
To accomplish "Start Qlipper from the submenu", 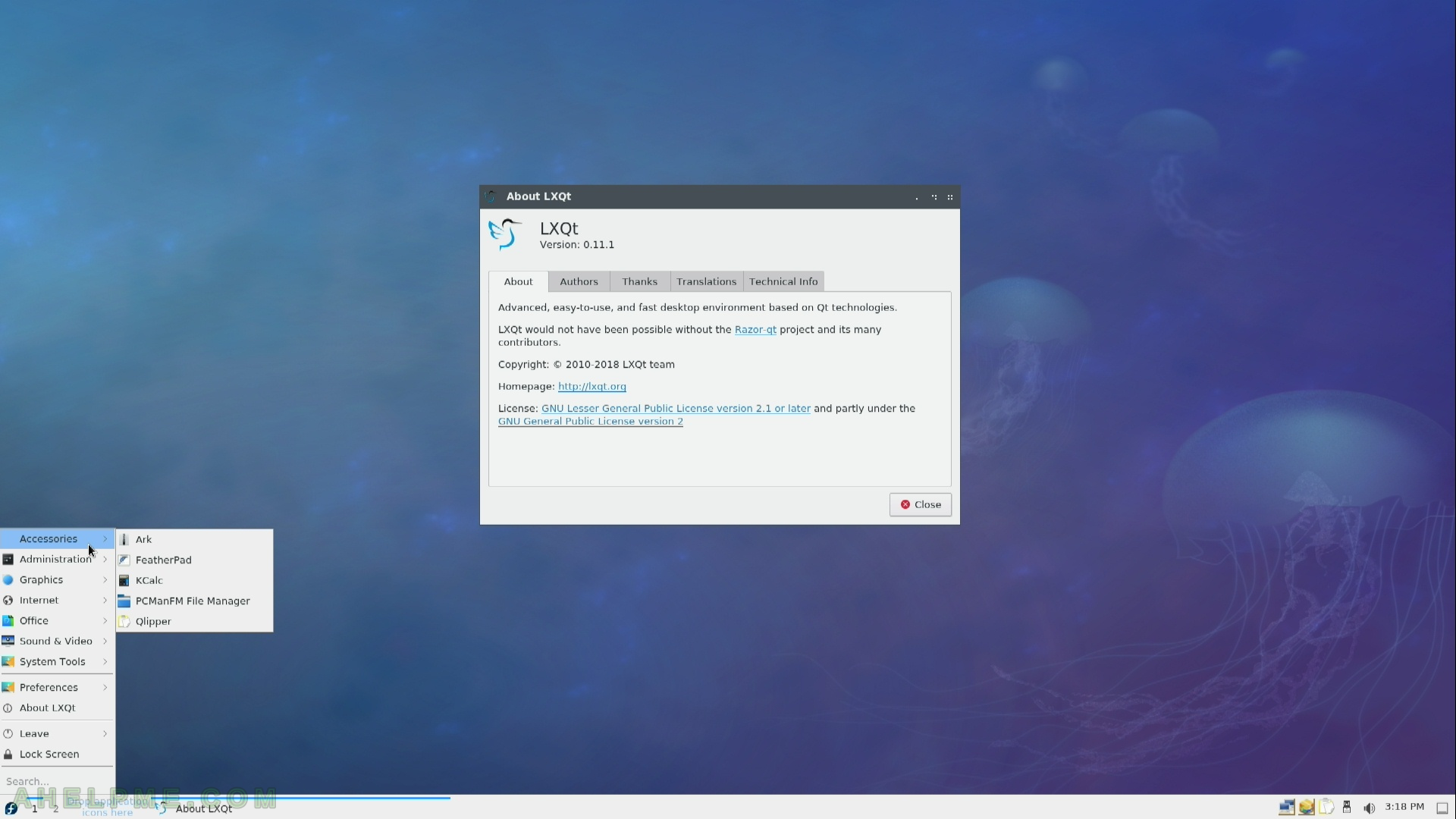I will tap(194, 621).
